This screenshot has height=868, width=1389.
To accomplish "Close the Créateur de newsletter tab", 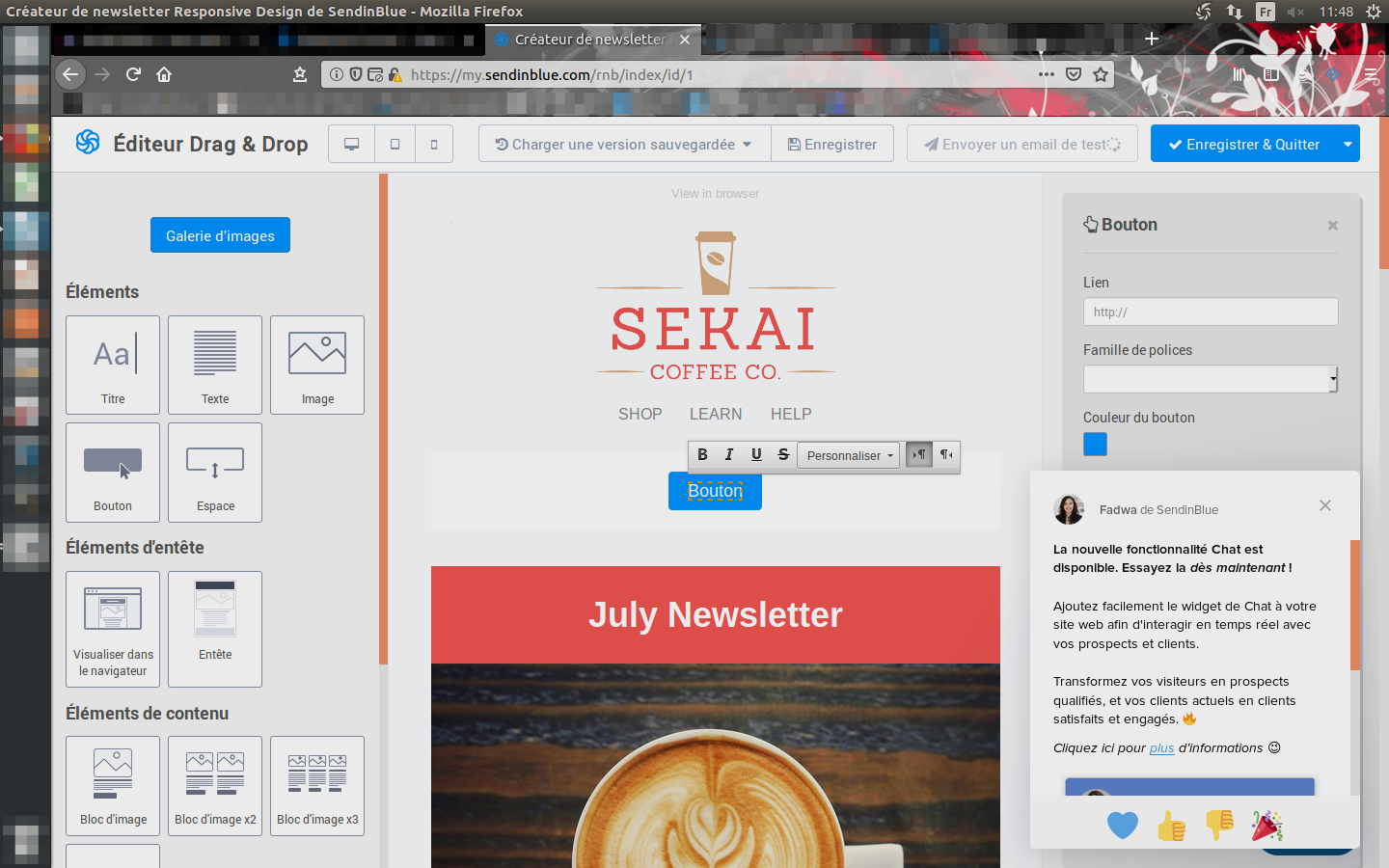I will coord(685,40).
